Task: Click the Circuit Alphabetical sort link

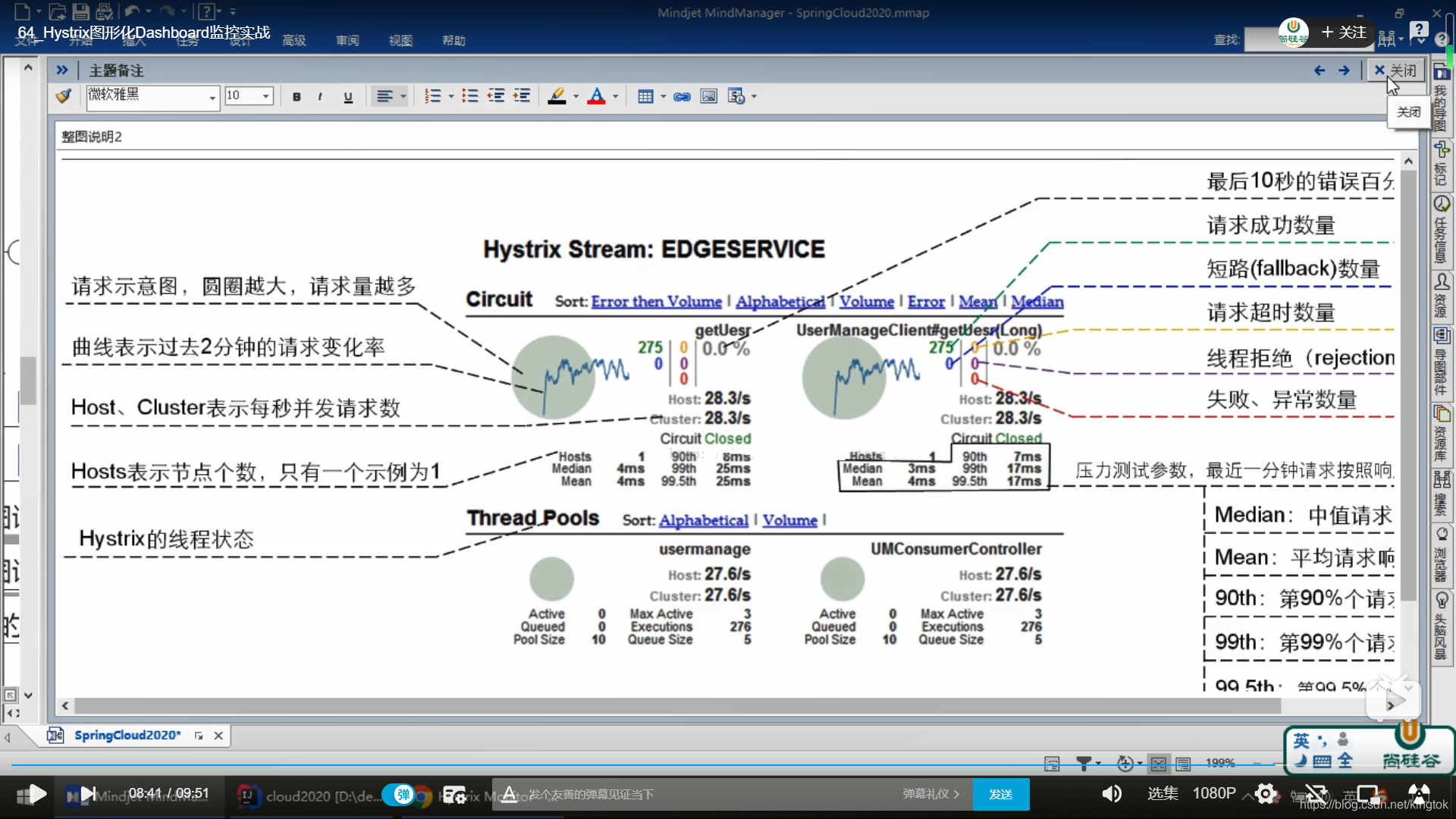Action: pos(780,302)
